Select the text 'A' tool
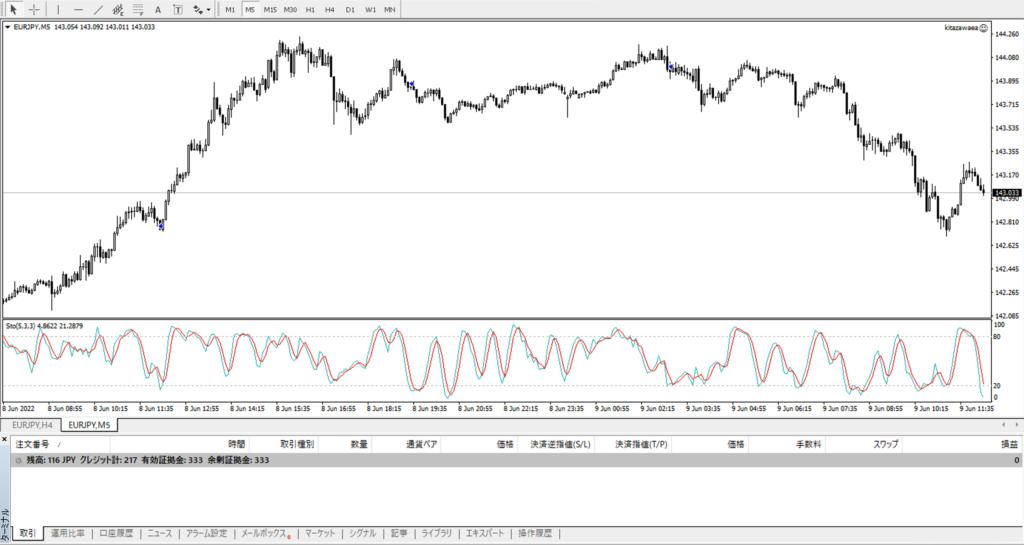The width and height of the screenshot is (1024, 545). point(157,9)
